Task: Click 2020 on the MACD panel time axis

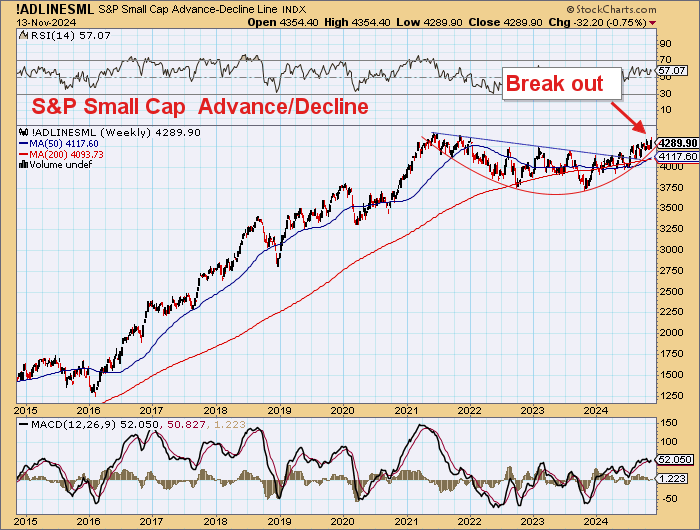Action: point(343,521)
